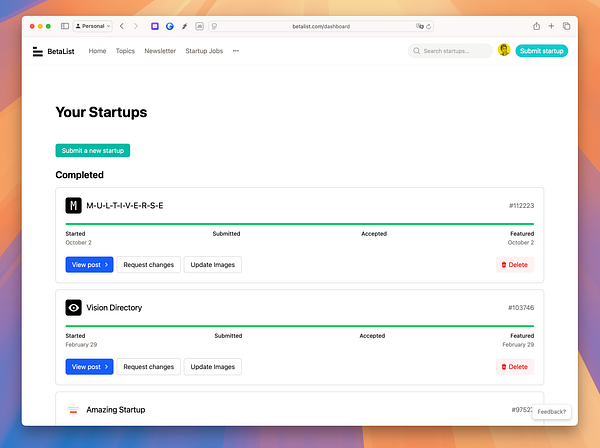The width and height of the screenshot is (600, 448).
Task: Click Featured label in M·U·L·T·I·V·E·R·S·E card
Action: coord(522,234)
